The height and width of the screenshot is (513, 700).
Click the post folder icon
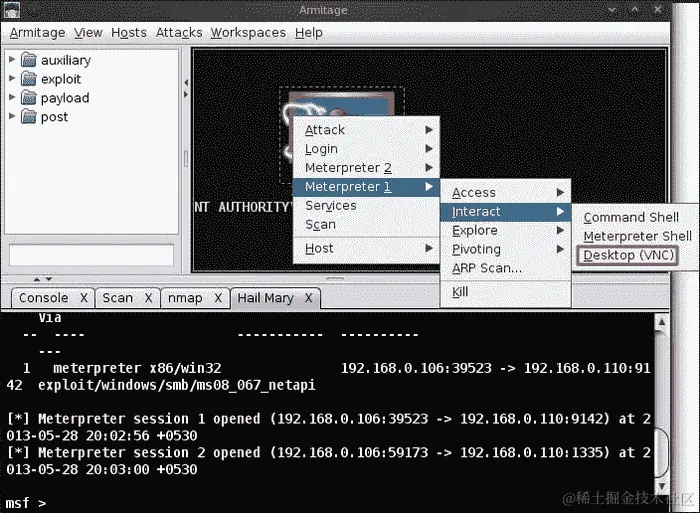(x=29, y=117)
